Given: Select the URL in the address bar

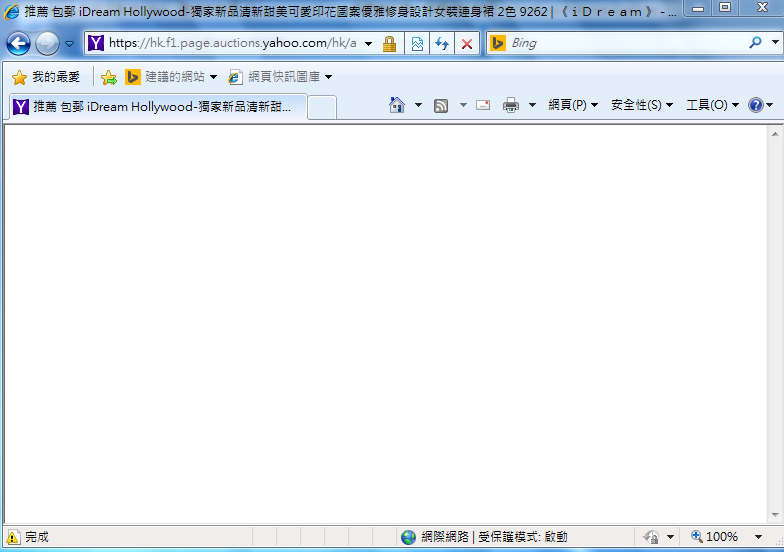Looking at the screenshot, I should 233,44.
